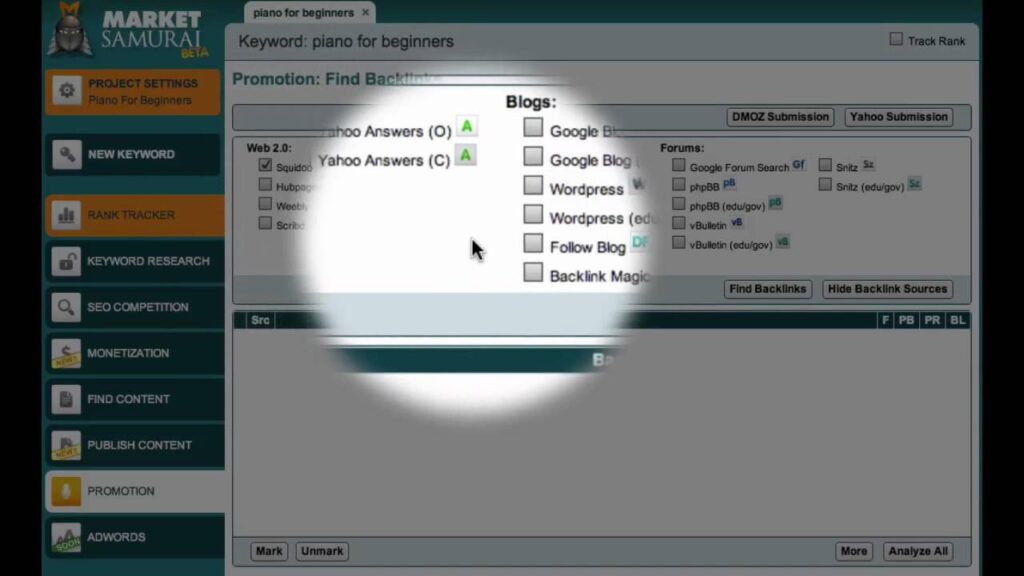Open the Find Content document icon
This screenshot has width=1024, height=576.
(x=67, y=399)
